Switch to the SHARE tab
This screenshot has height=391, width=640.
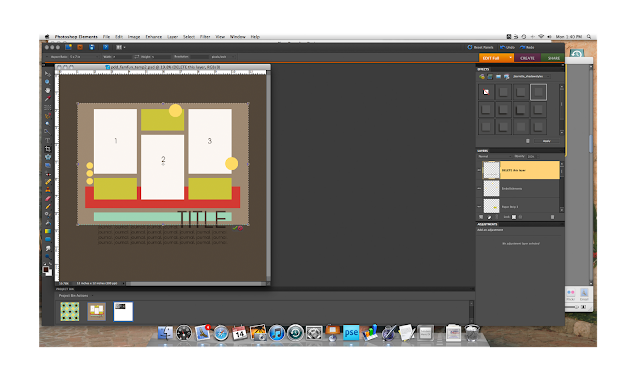click(553, 58)
